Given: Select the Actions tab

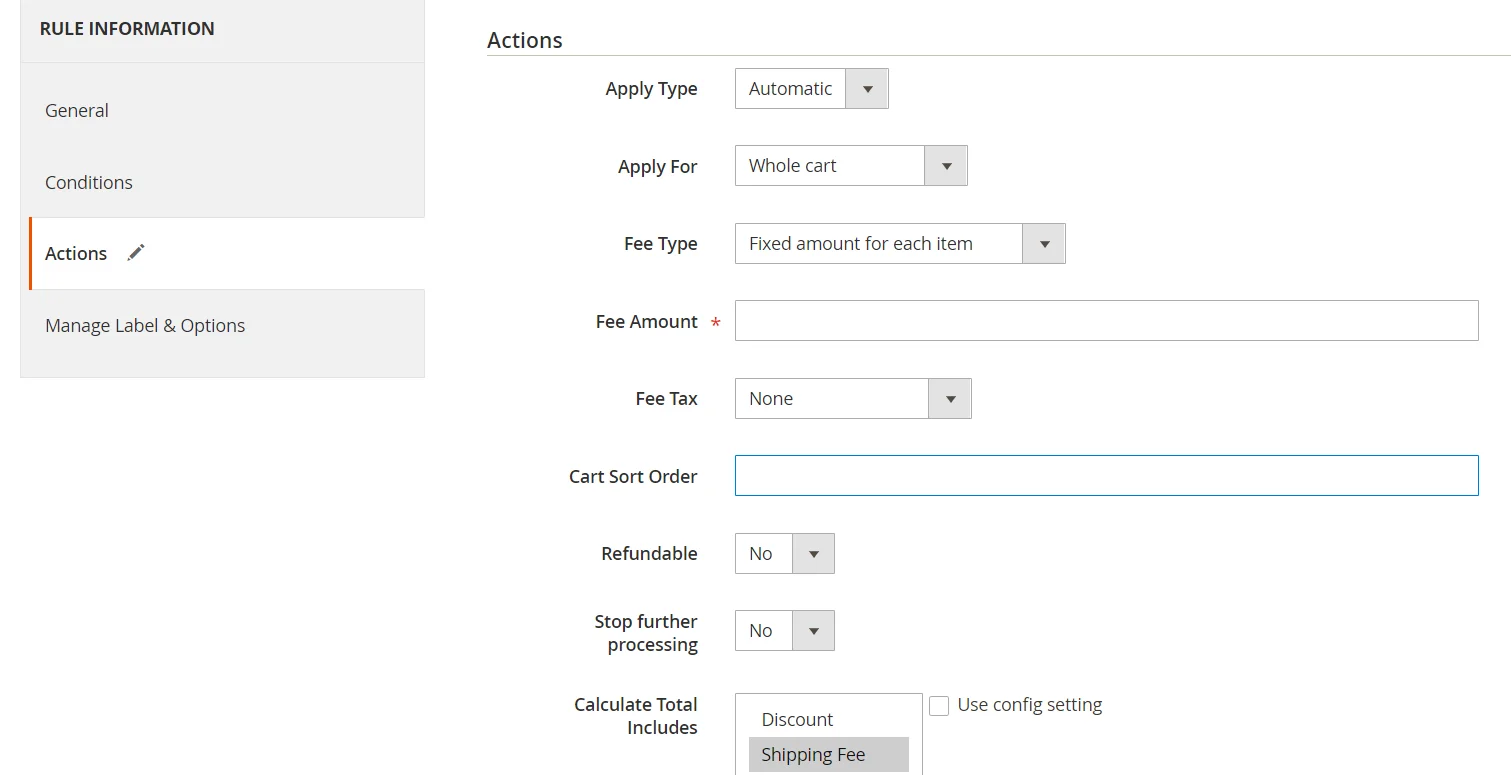Looking at the screenshot, I should click(76, 254).
